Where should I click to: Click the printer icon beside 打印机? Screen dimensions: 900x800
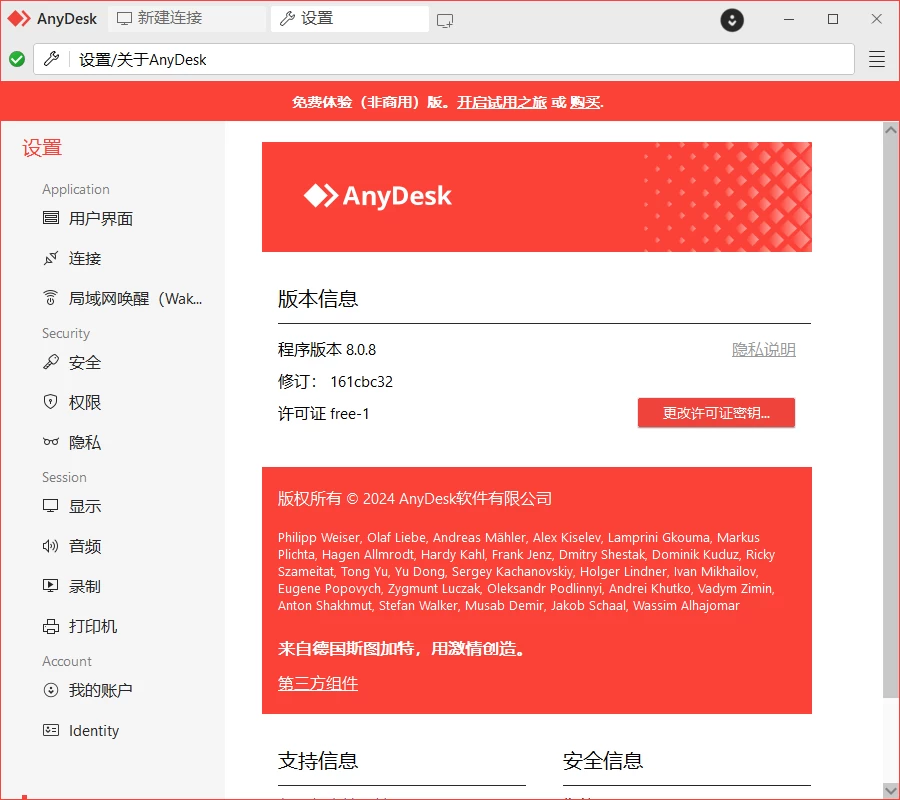51,626
